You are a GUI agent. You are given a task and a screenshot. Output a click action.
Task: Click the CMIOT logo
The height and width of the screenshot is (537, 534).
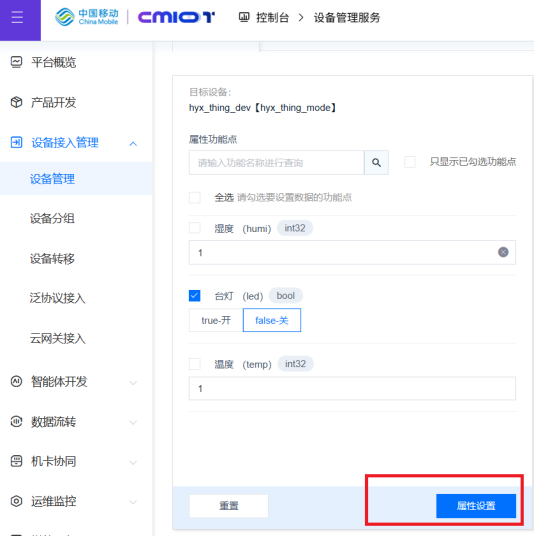176,17
